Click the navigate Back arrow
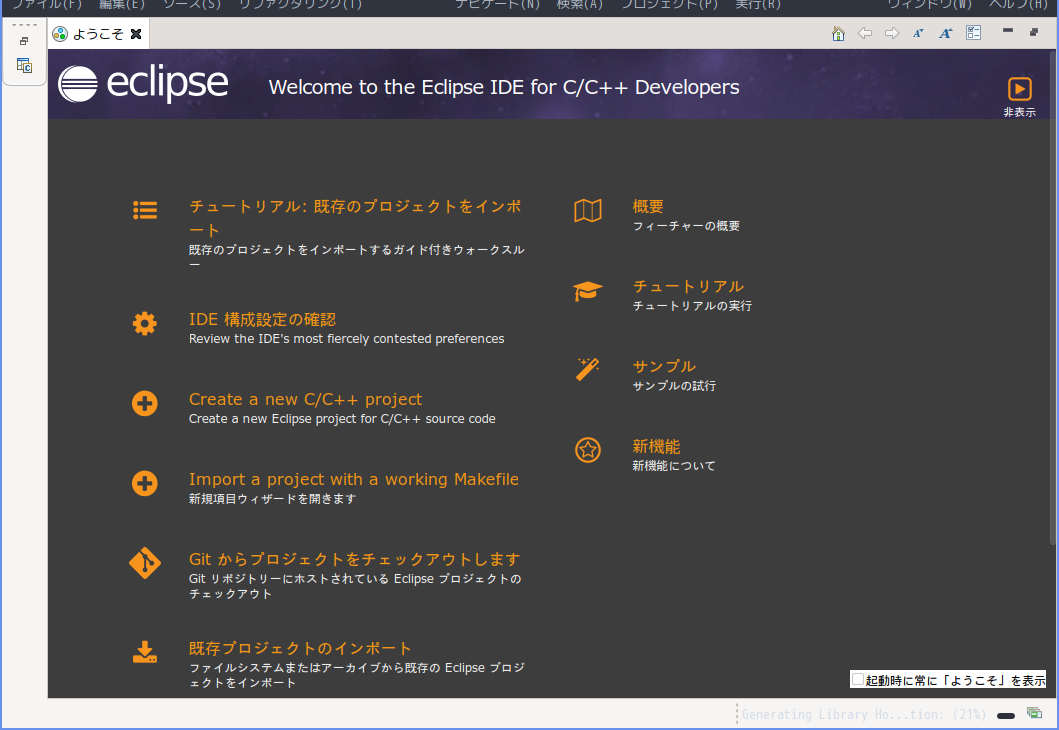 click(x=865, y=33)
